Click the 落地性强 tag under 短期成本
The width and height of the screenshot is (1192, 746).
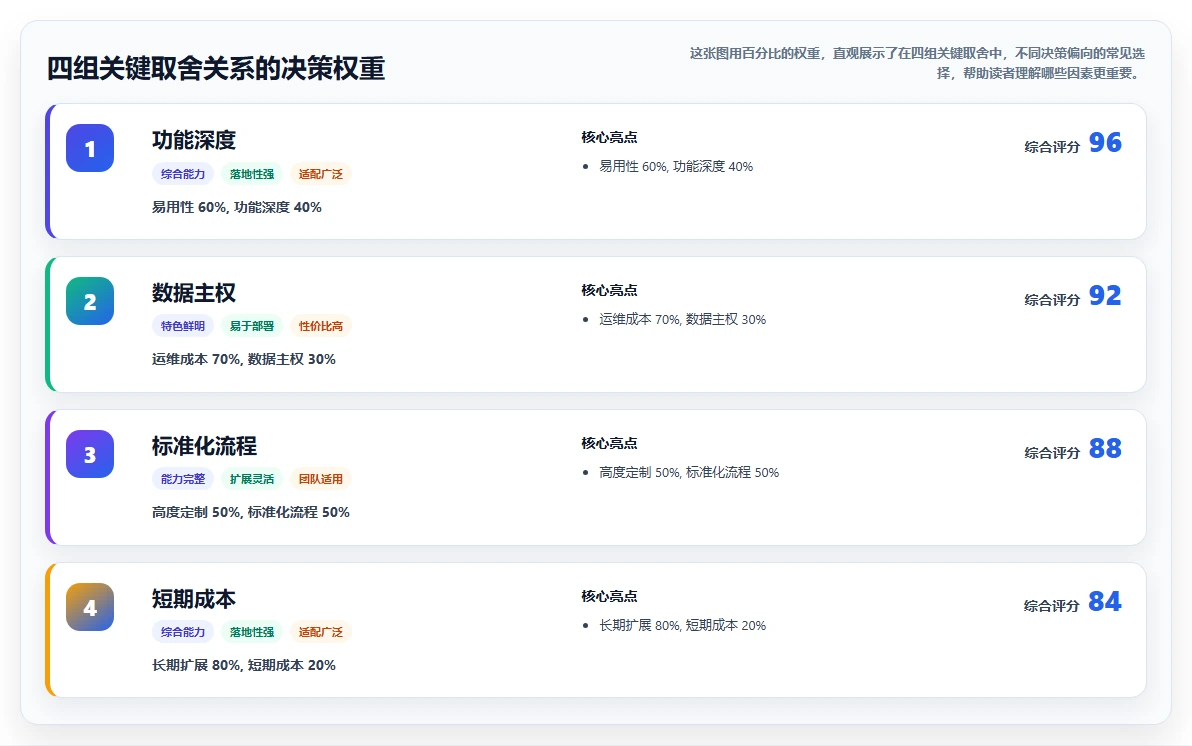(x=252, y=632)
